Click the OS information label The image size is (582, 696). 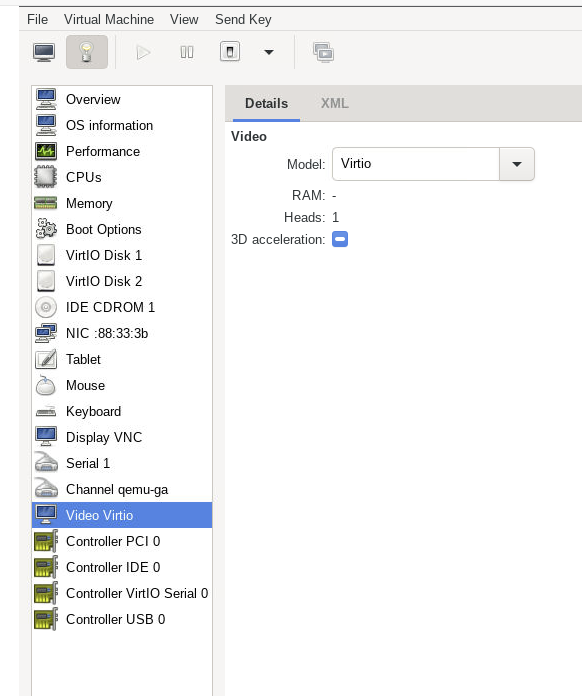(110, 125)
